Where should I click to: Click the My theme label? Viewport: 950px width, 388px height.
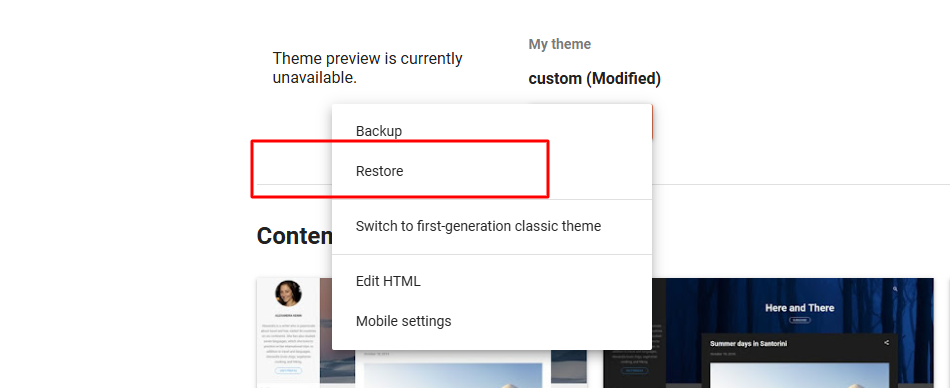click(559, 44)
